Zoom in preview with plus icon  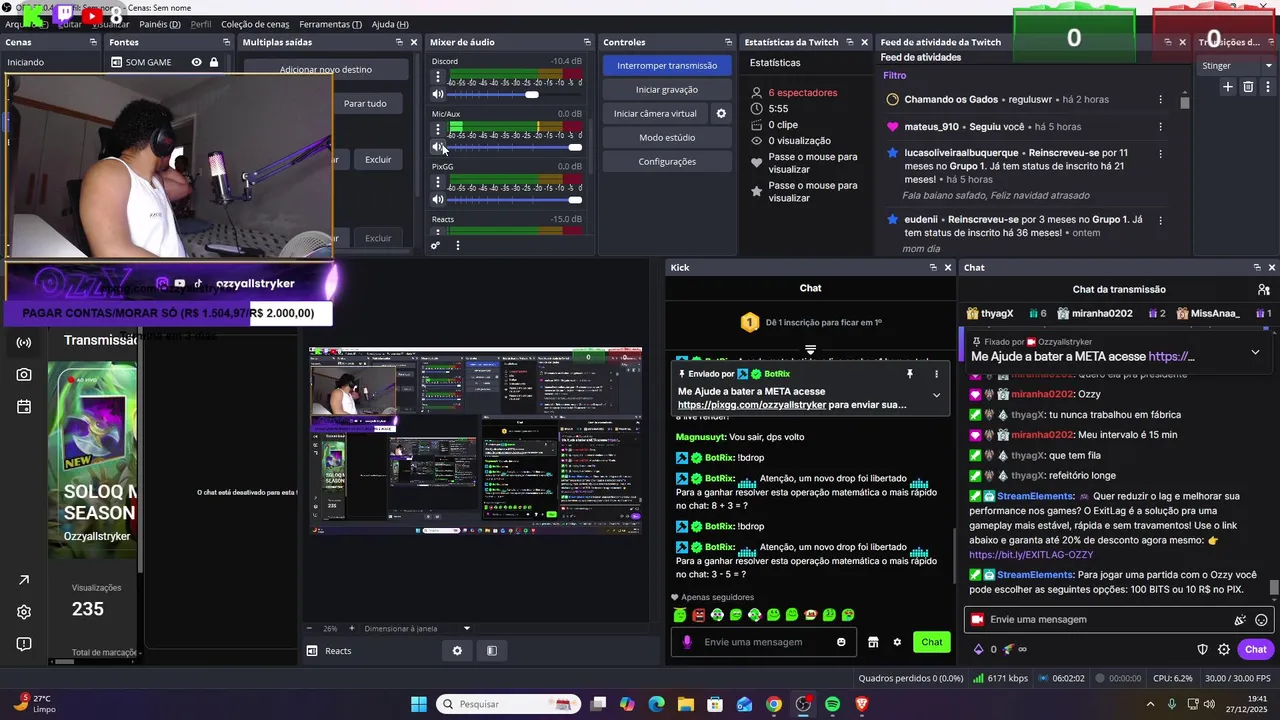coord(351,628)
